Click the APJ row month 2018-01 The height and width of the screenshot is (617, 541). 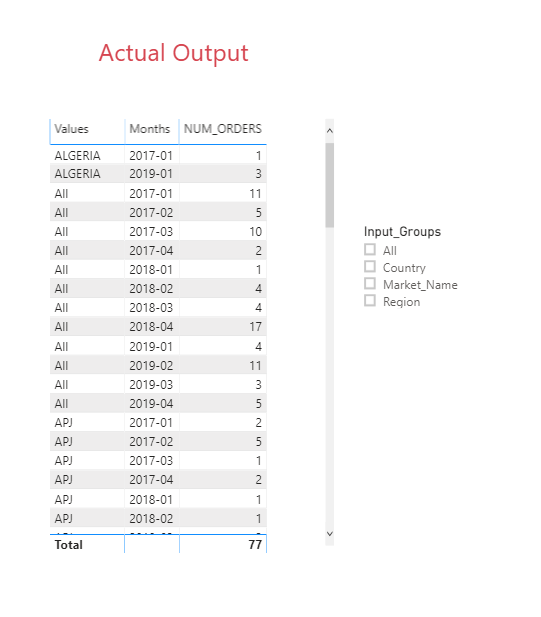151,500
